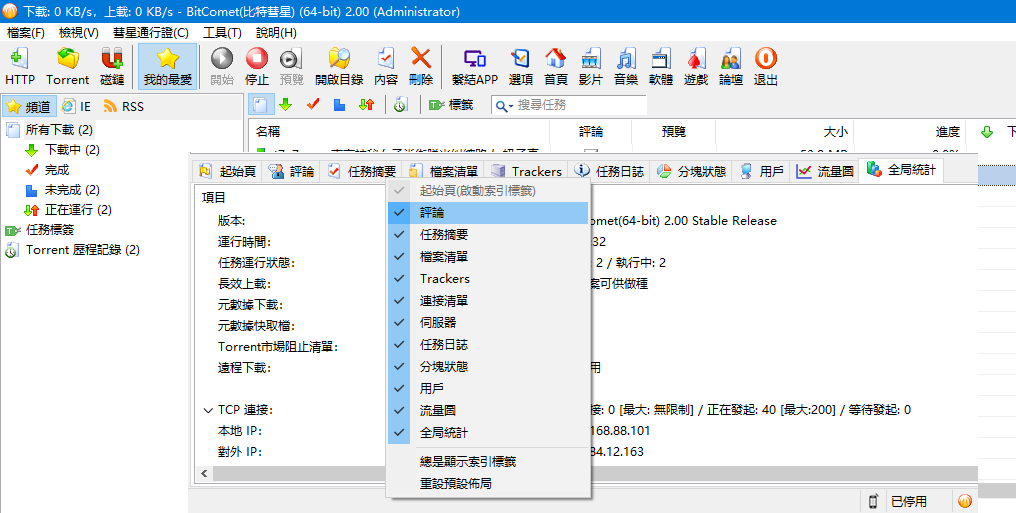Click the 標籤 tags filter button
This screenshot has width=1016, height=513.
tap(451, 104)
